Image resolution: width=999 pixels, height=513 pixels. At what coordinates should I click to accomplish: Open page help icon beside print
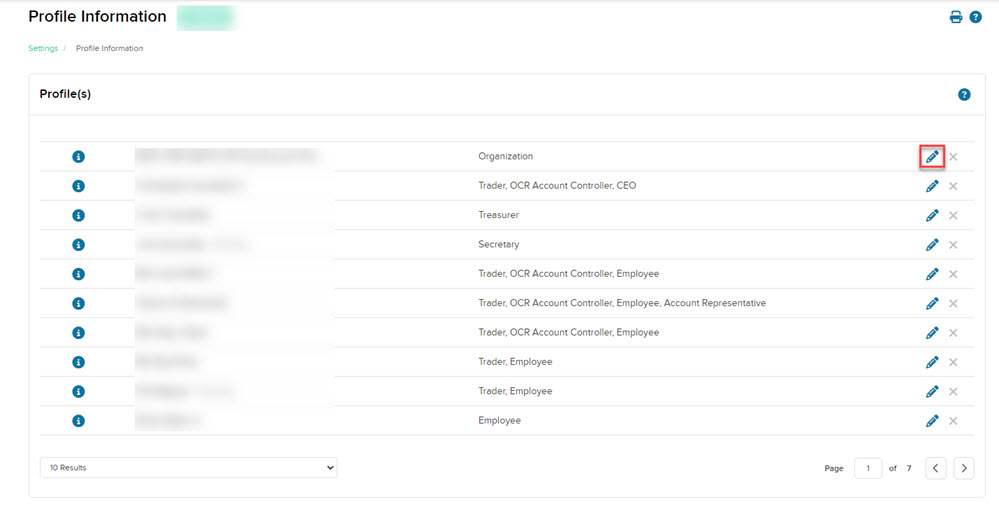[x=976, y=17]
